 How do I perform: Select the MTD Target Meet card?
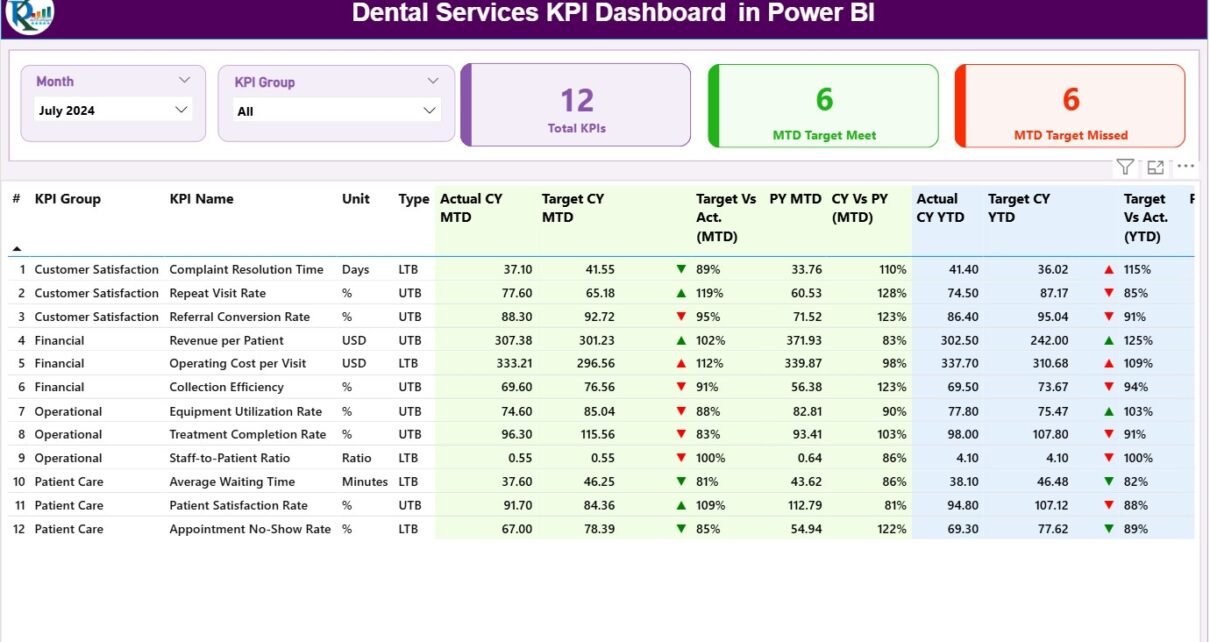tap(823, 106)
